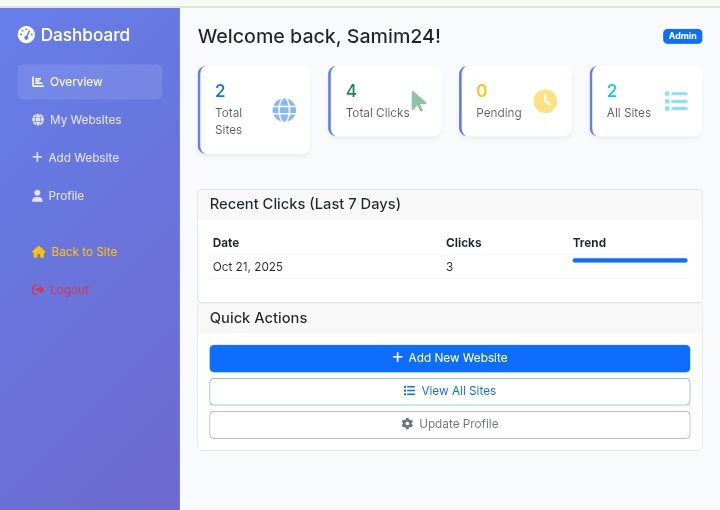Click the Dashboard gauge icon in sidebar
Viewport: 720px width, 510px height.
point(26,35)
